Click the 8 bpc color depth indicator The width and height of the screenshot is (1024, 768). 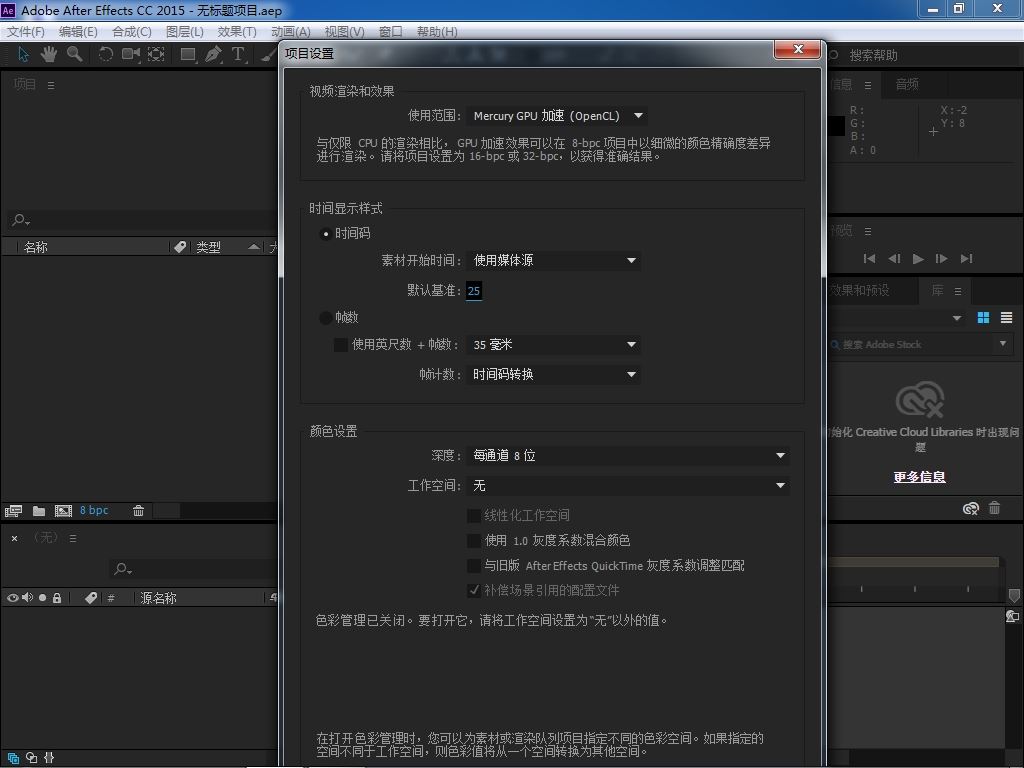94,510
